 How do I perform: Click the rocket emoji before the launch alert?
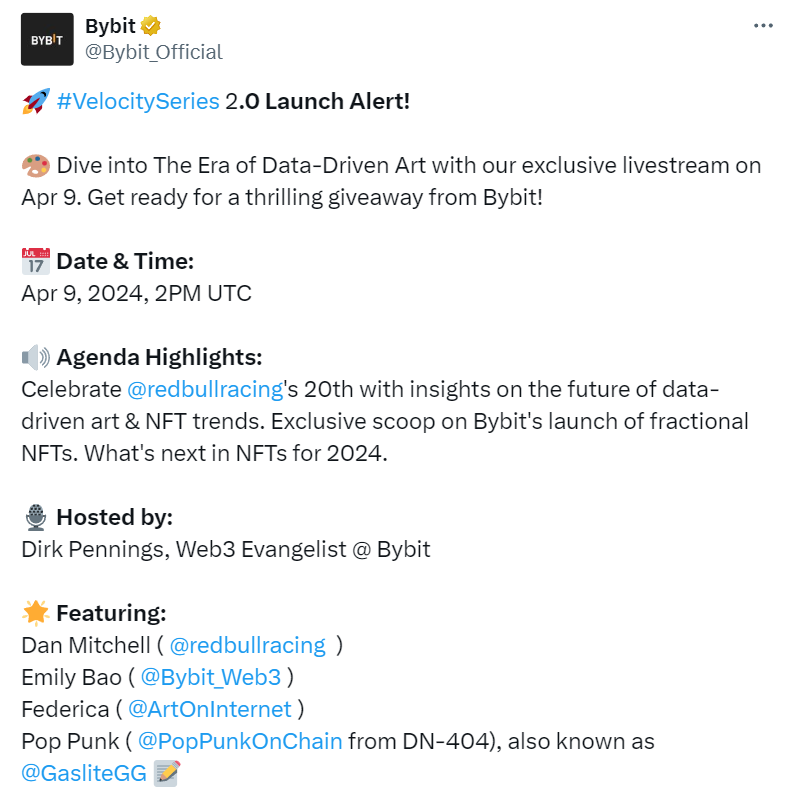(35, 102)
